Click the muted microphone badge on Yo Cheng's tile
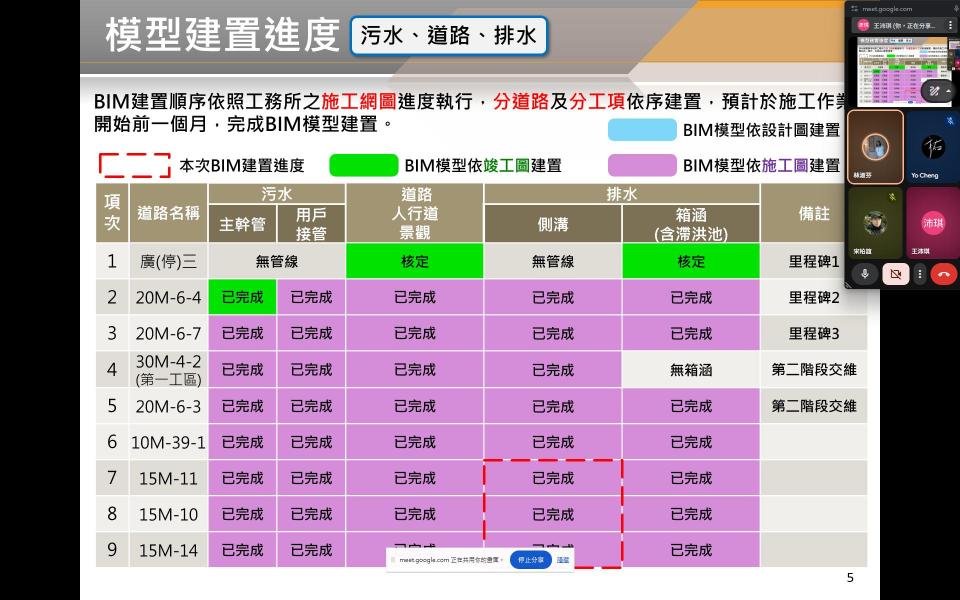This screenshot has width=960, height=600. (948, 119)
